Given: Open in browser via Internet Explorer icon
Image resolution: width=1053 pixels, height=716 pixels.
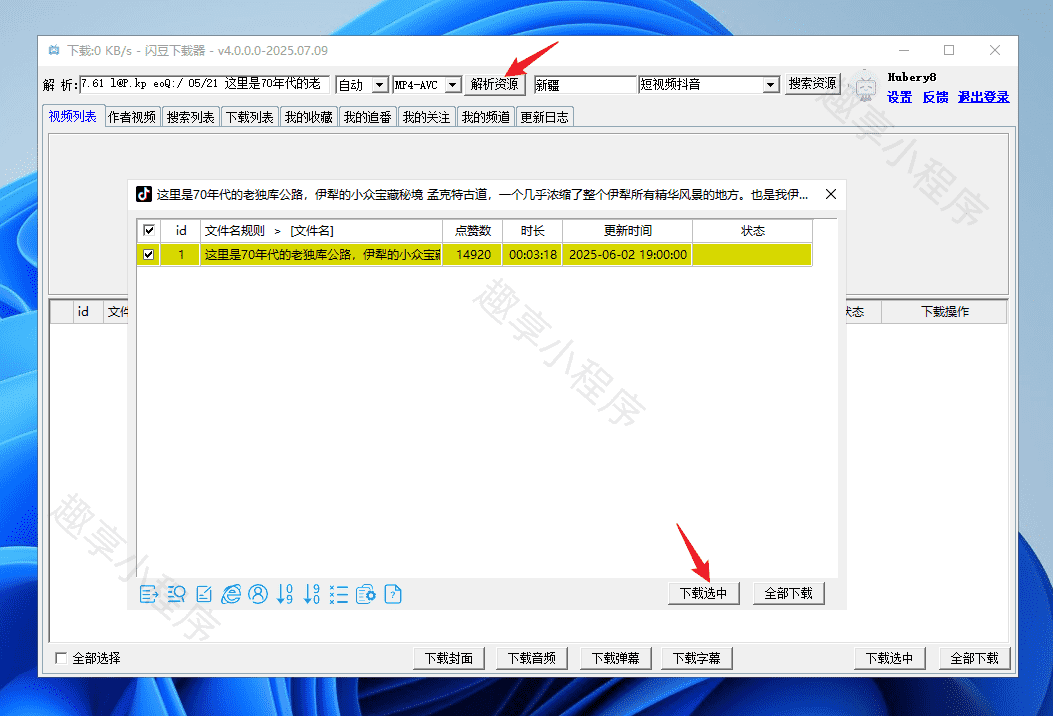Looking at the screenshot, I should (231, 594).
